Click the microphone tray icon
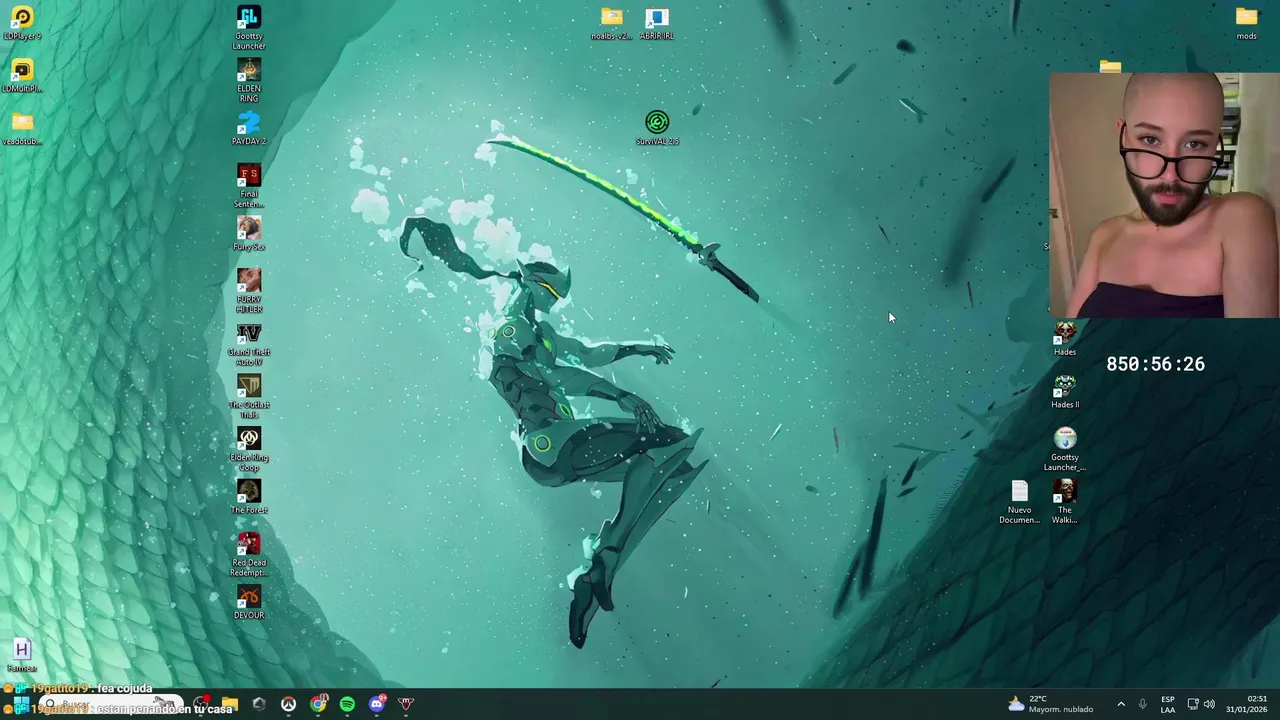The image size is (1280, 720). [1142, 704]
